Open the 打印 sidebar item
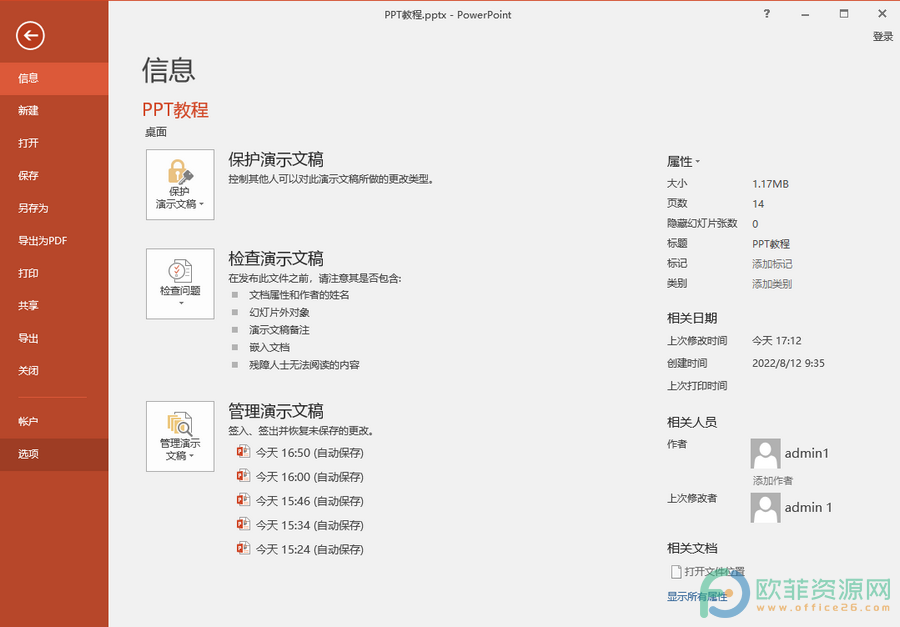The width and height of the screenshot is (900, 627). (54, 273)
